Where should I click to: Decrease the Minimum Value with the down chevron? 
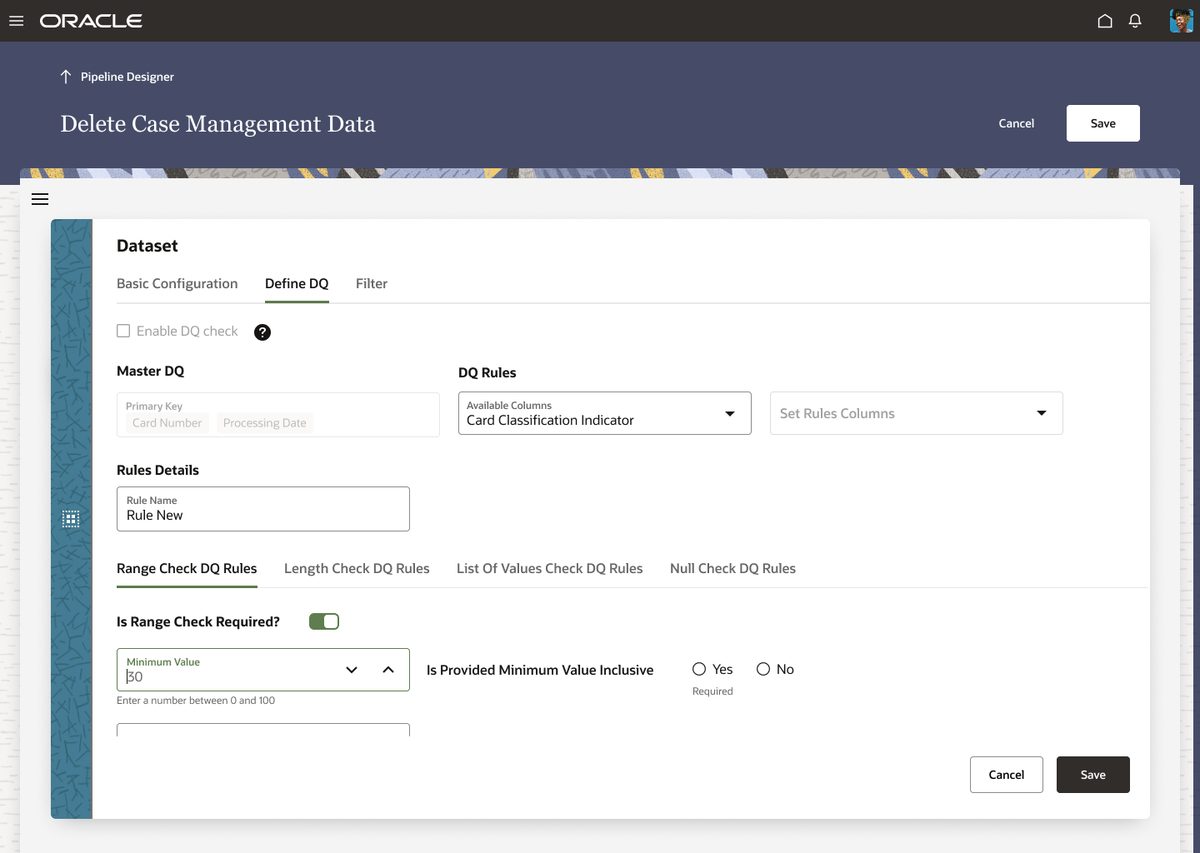[351, 670]
